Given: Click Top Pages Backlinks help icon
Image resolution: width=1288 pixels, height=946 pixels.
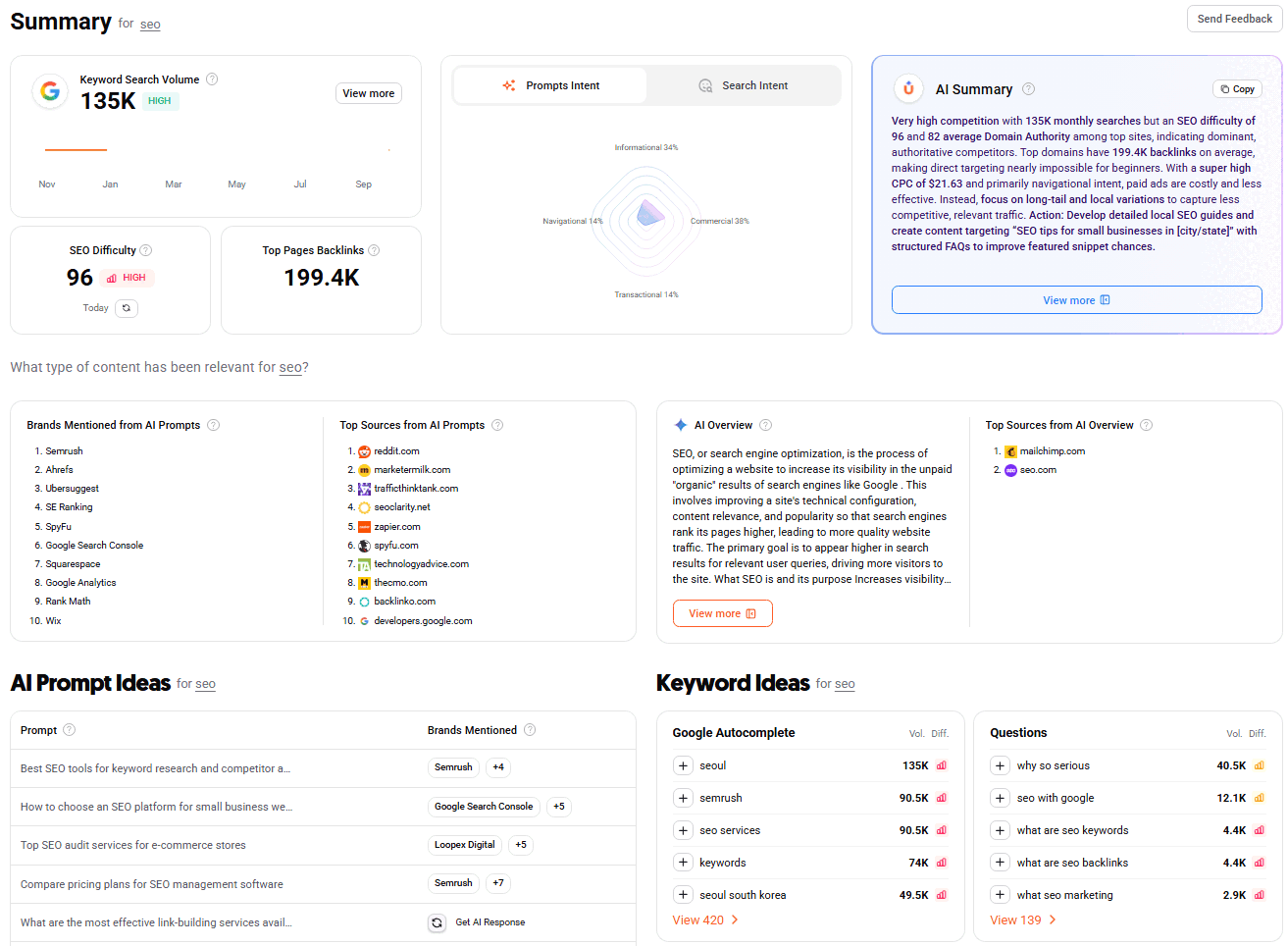Looking at the screenshot, I should (374, 250).
